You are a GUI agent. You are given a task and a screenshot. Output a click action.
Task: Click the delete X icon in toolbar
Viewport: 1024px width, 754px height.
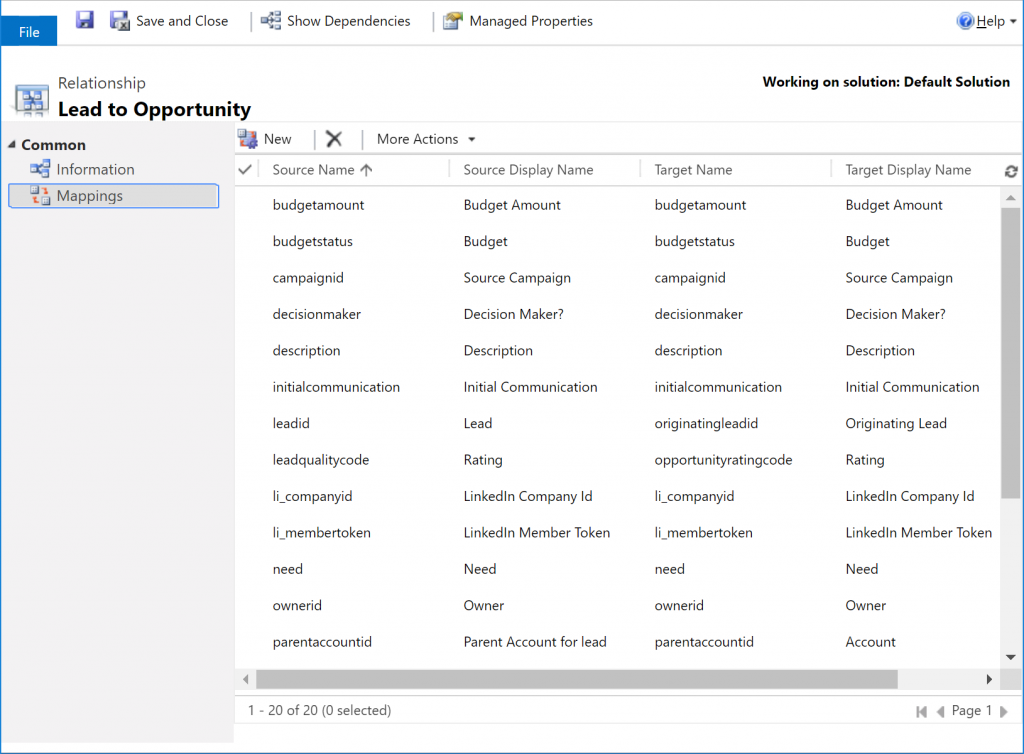[334, 139]
